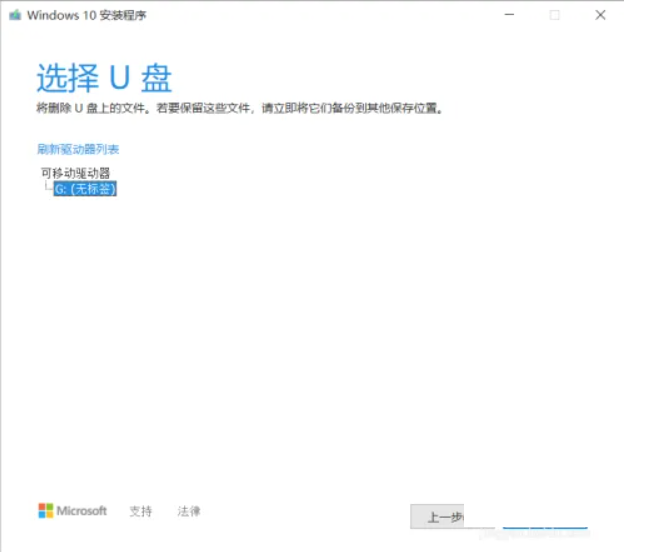This screenshot has width=648, height=552.
Task: Click the four-color Microsoft logo squares
Action: pyautogui.click(x=45, y=510)
